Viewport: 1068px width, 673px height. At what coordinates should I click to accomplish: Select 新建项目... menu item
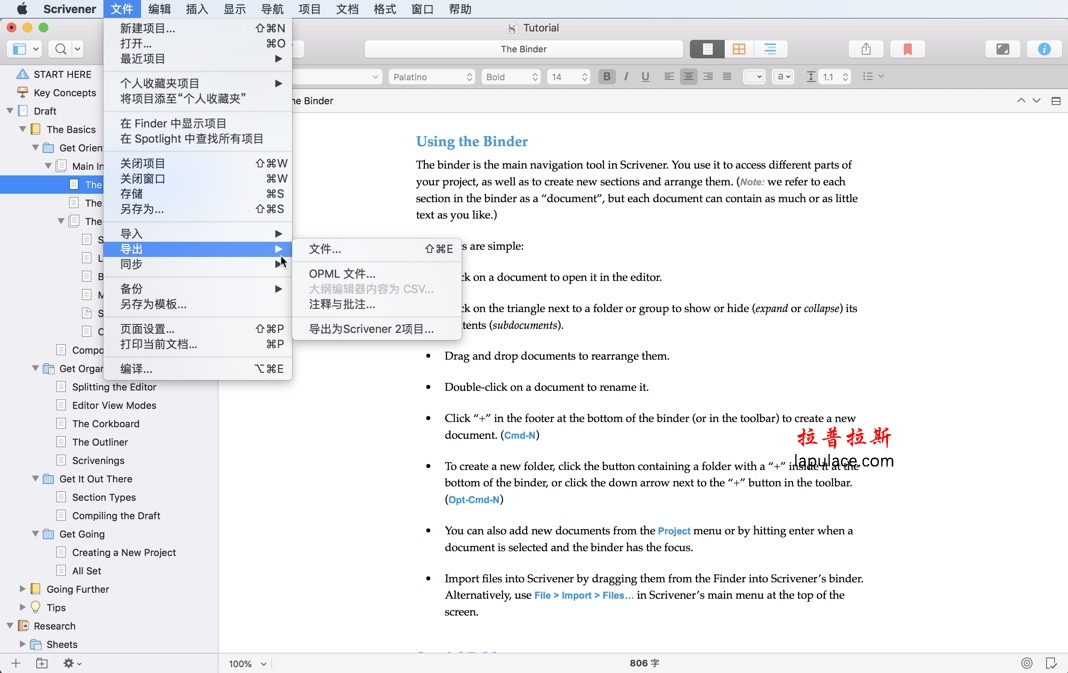pos(198,28)
